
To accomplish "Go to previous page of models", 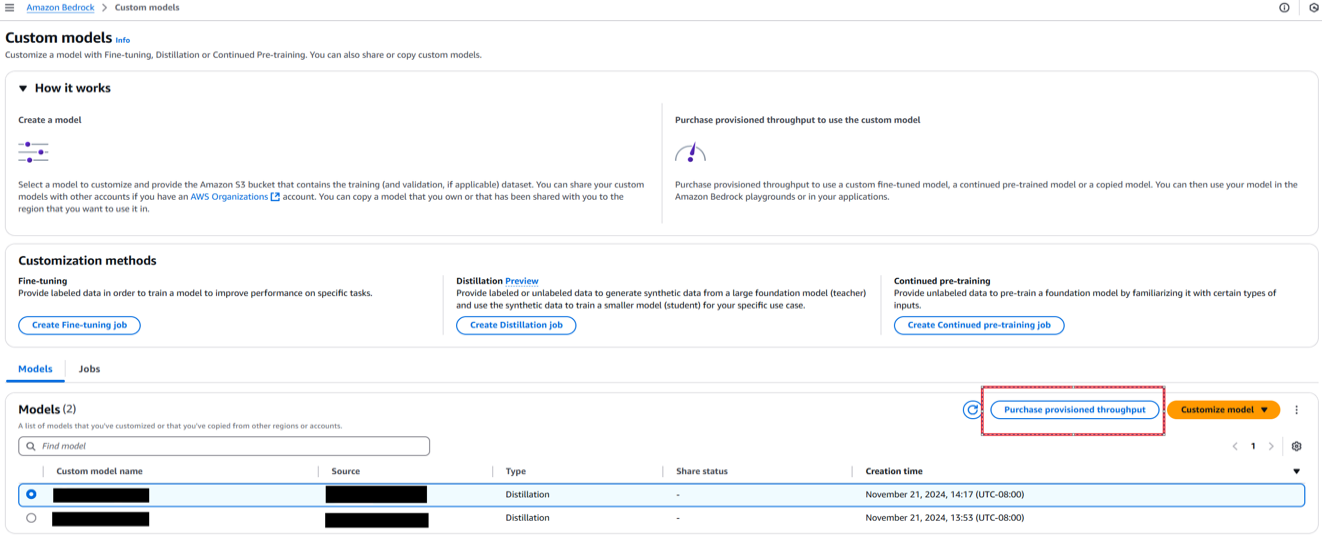I will 1235,447.
